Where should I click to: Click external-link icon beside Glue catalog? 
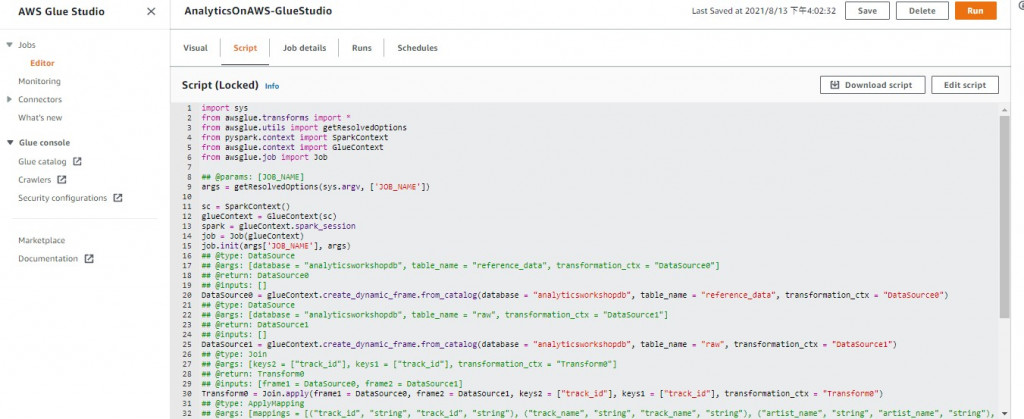pos(77,161)
